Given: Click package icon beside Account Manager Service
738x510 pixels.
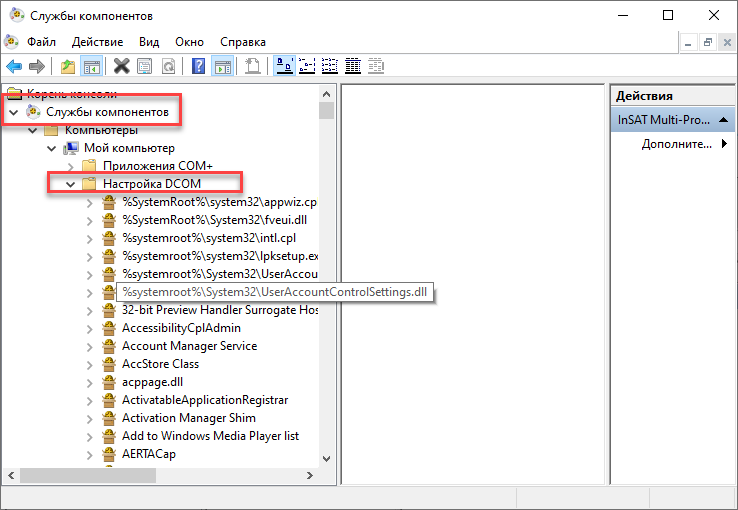Looking at the screenshot, I should coord(109,346).
